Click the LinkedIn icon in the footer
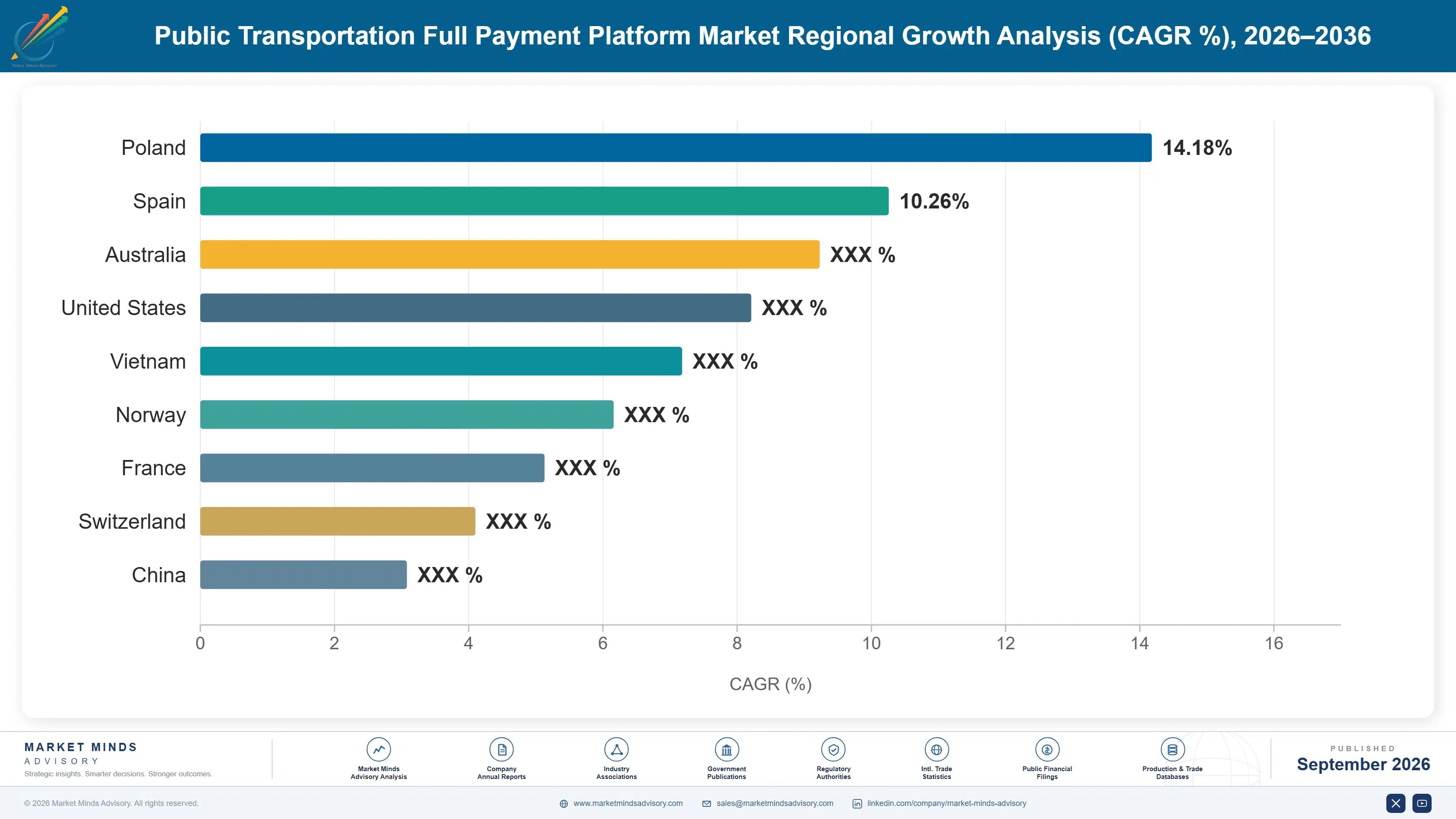This screenshot has height=819, width=1456. click(x=857, y=804)
